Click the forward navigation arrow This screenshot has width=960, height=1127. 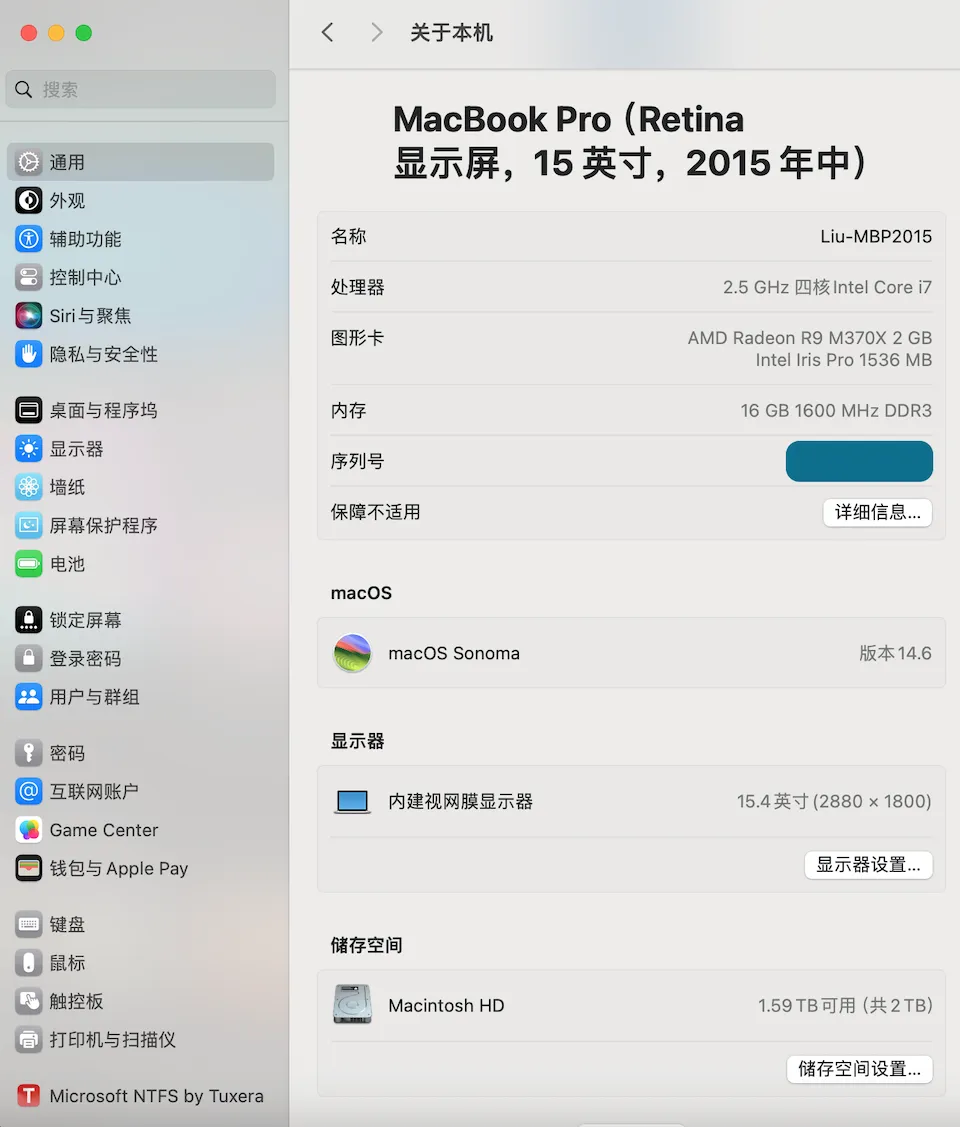[x=376, y=32]
